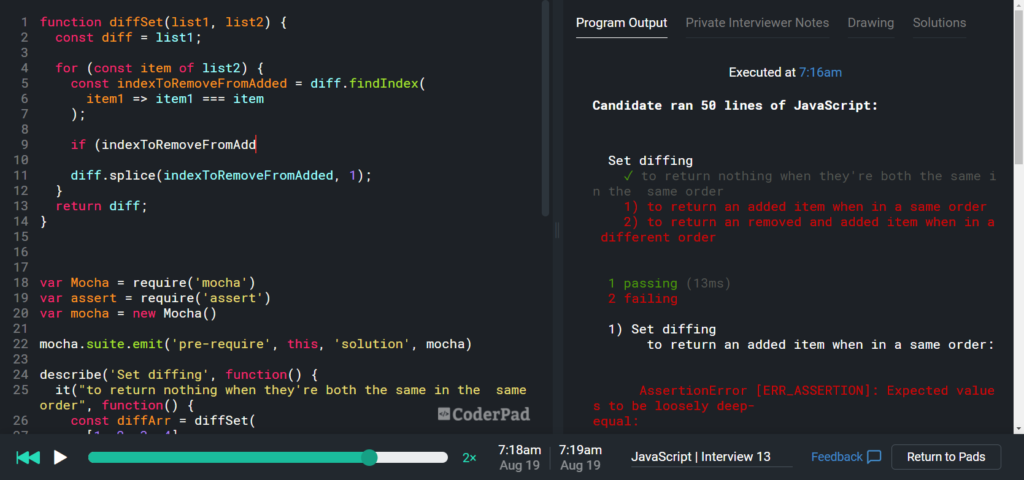The image size is (1024, 480).
Task: Open the Private Interviewer Notes tab
Action: (x=757, y=23)
